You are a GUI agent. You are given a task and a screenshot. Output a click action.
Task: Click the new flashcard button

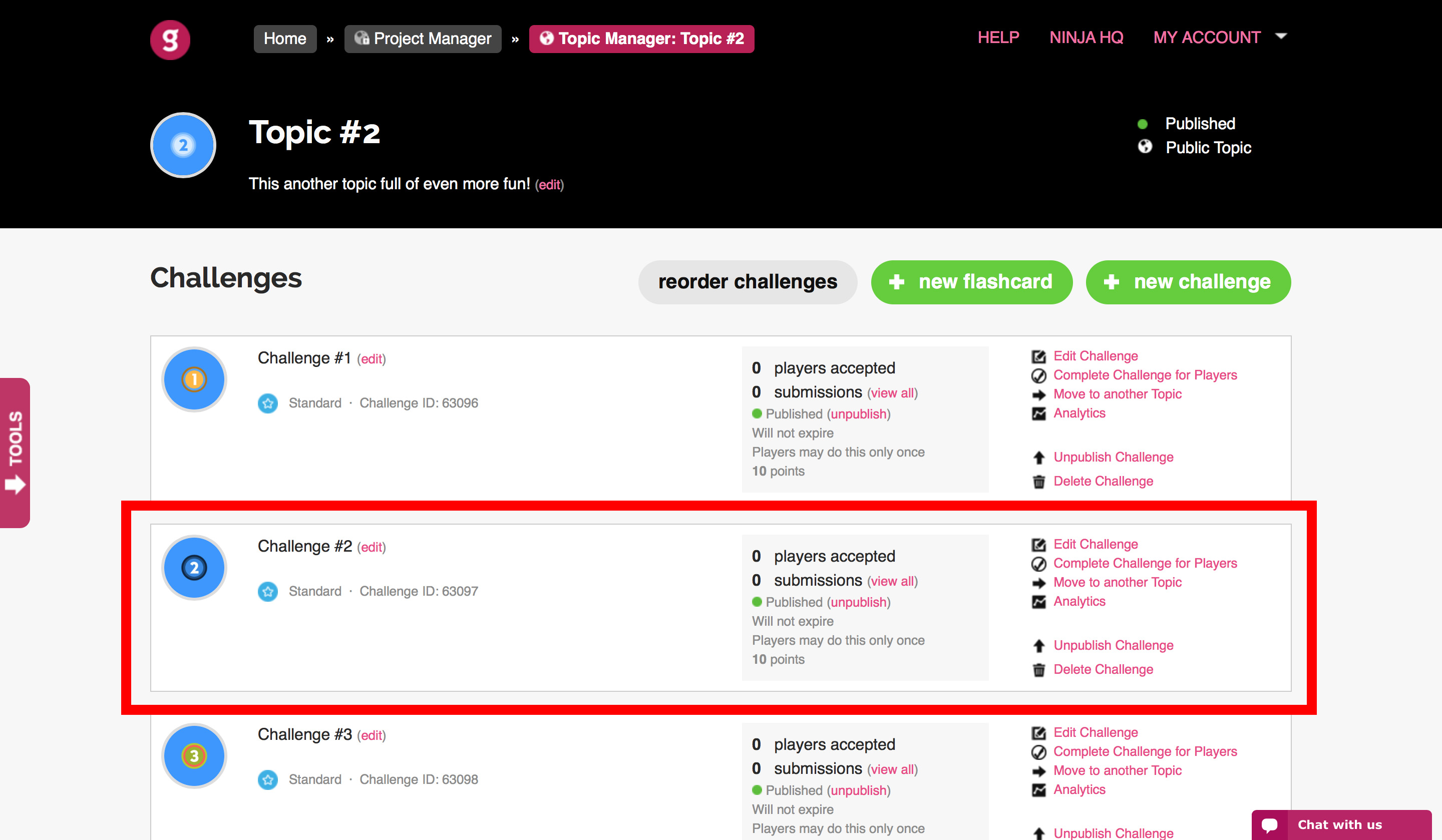pos(971,282)
